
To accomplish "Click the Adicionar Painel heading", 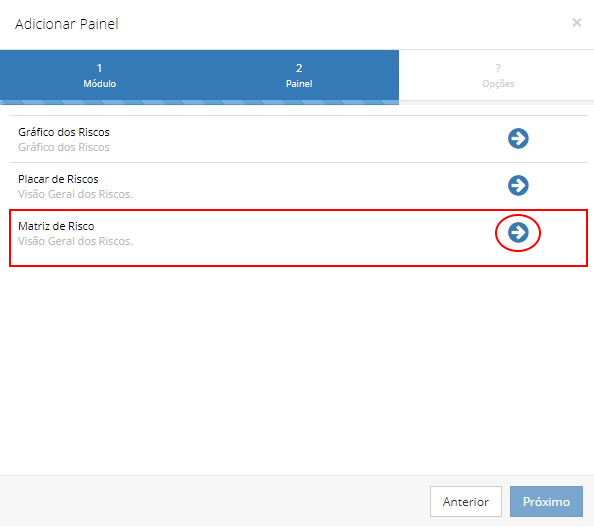I will pyautogui.click(x=67, y=24).
